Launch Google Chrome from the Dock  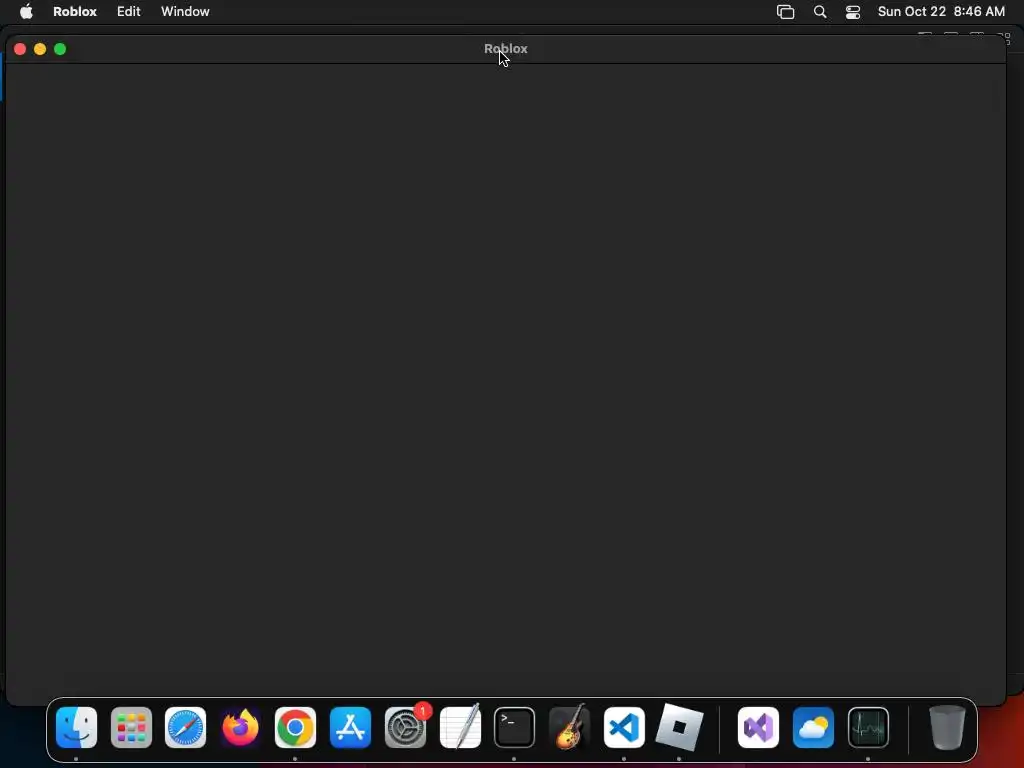(295, 727)
